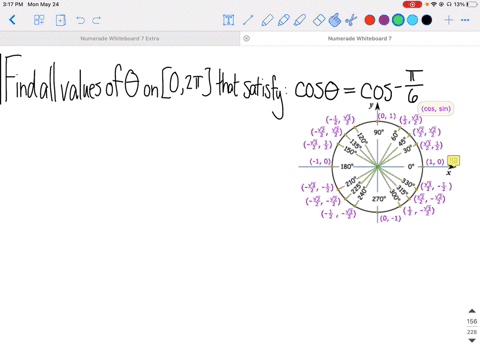The image size is (480, 360).
Task: Select the text box tool
Action: point(229,20)
